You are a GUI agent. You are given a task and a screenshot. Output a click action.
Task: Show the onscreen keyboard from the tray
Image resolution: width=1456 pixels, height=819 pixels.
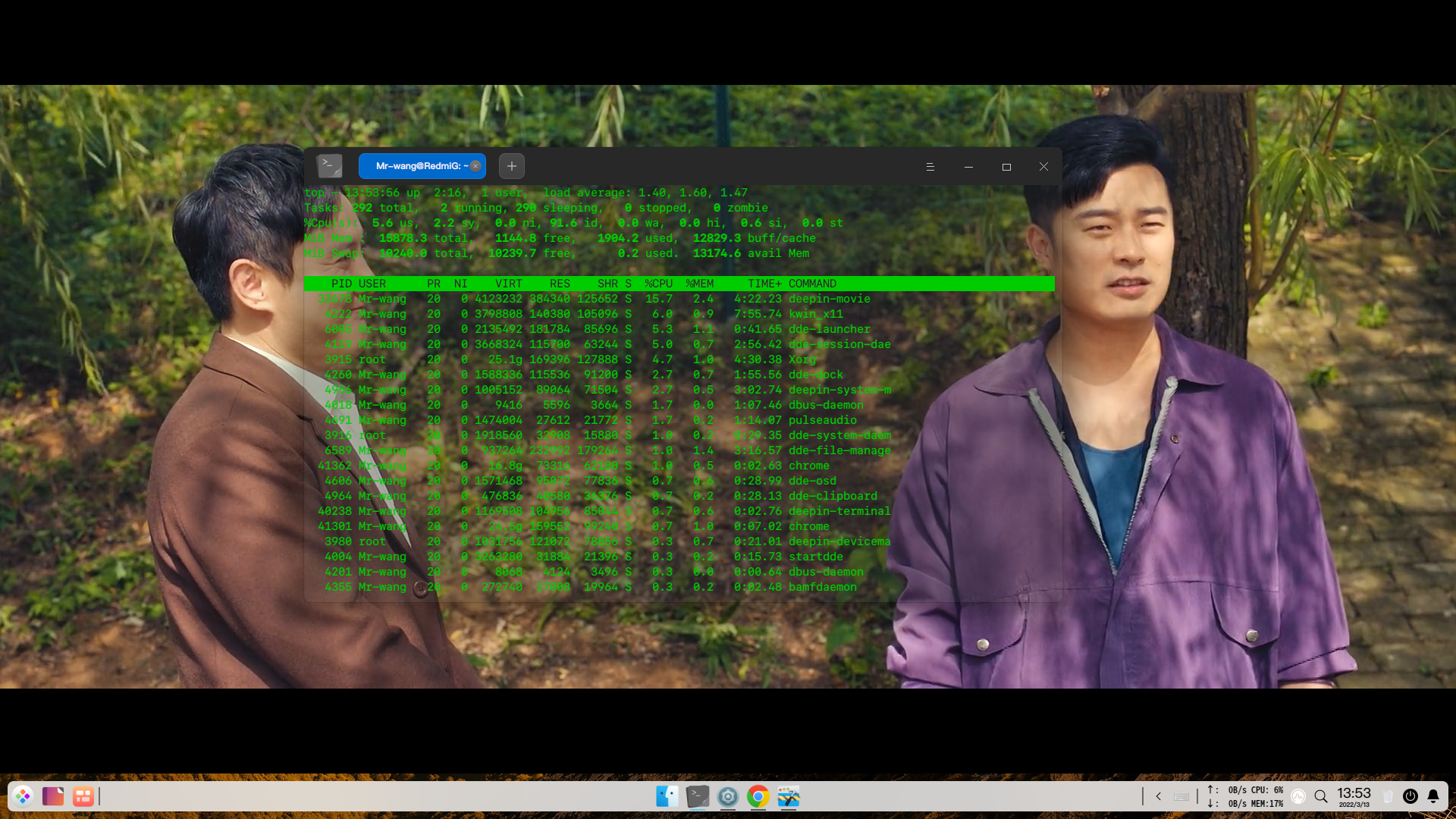tap(1181, 797)
